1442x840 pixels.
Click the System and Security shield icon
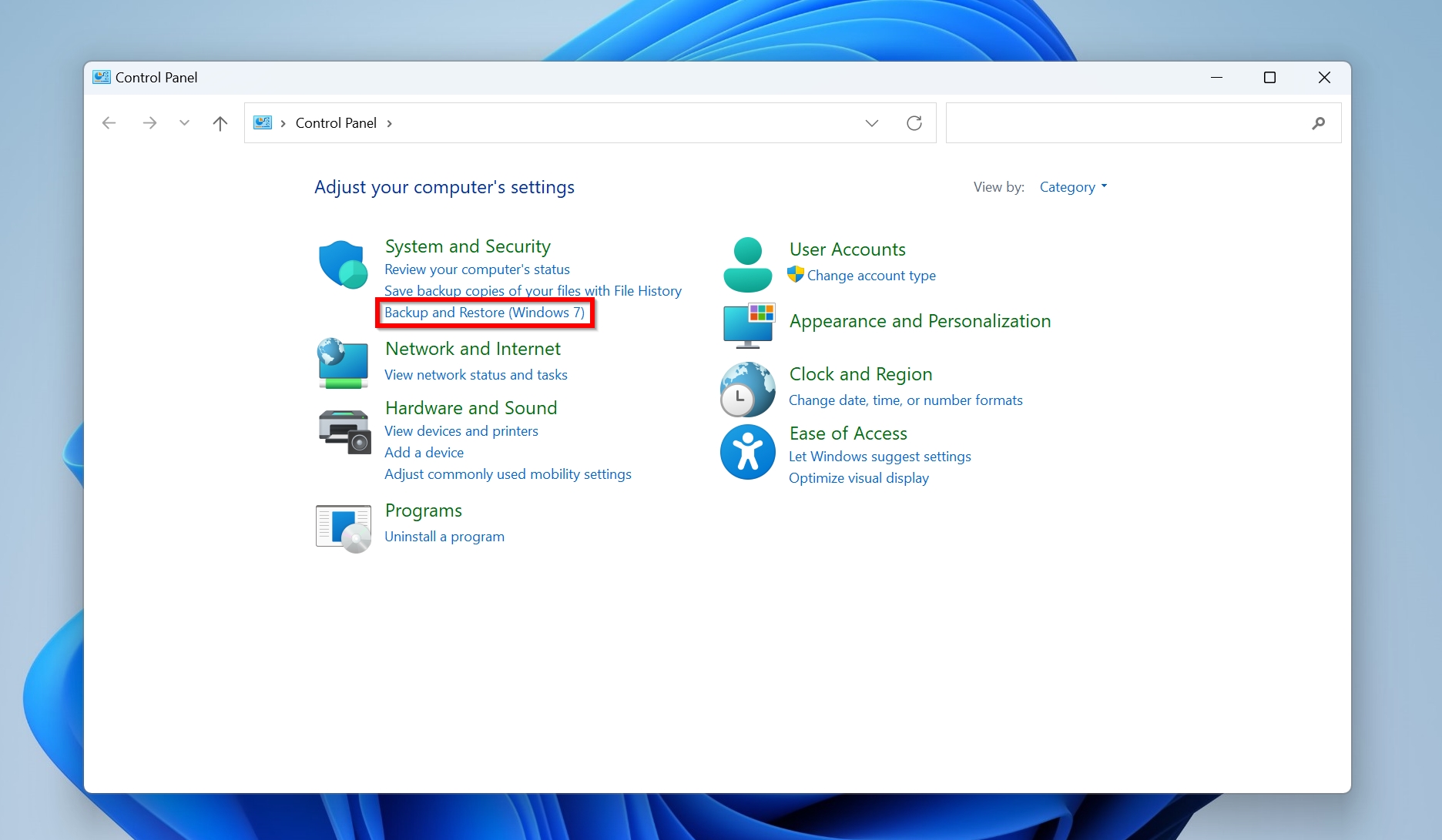click(343, 264)
